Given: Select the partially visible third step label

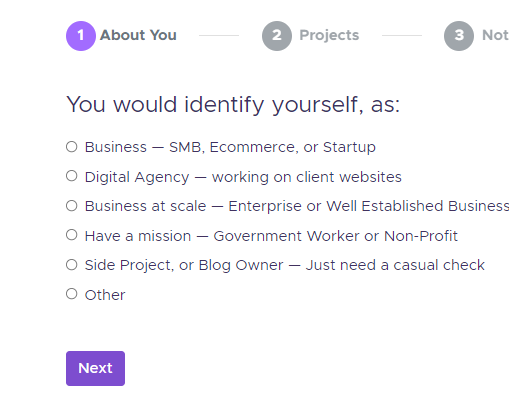Looking at the screenshot, I should point(495,35).
